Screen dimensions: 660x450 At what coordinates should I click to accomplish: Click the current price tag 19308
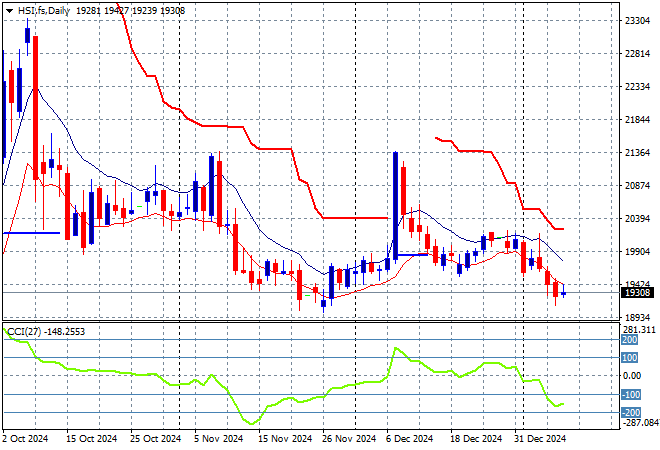pos(635,293)
